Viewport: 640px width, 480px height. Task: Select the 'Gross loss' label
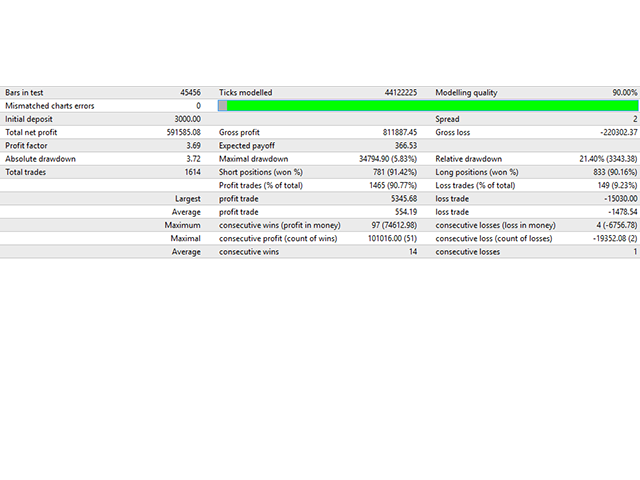(453, 132)
